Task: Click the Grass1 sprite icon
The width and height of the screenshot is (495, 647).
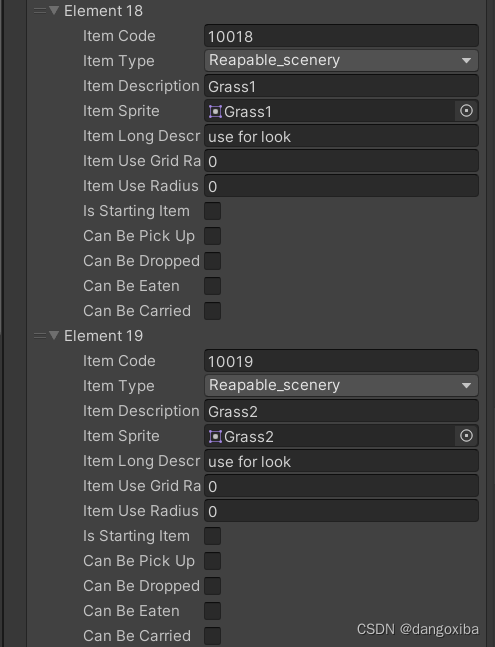Action: click(215, 111)
